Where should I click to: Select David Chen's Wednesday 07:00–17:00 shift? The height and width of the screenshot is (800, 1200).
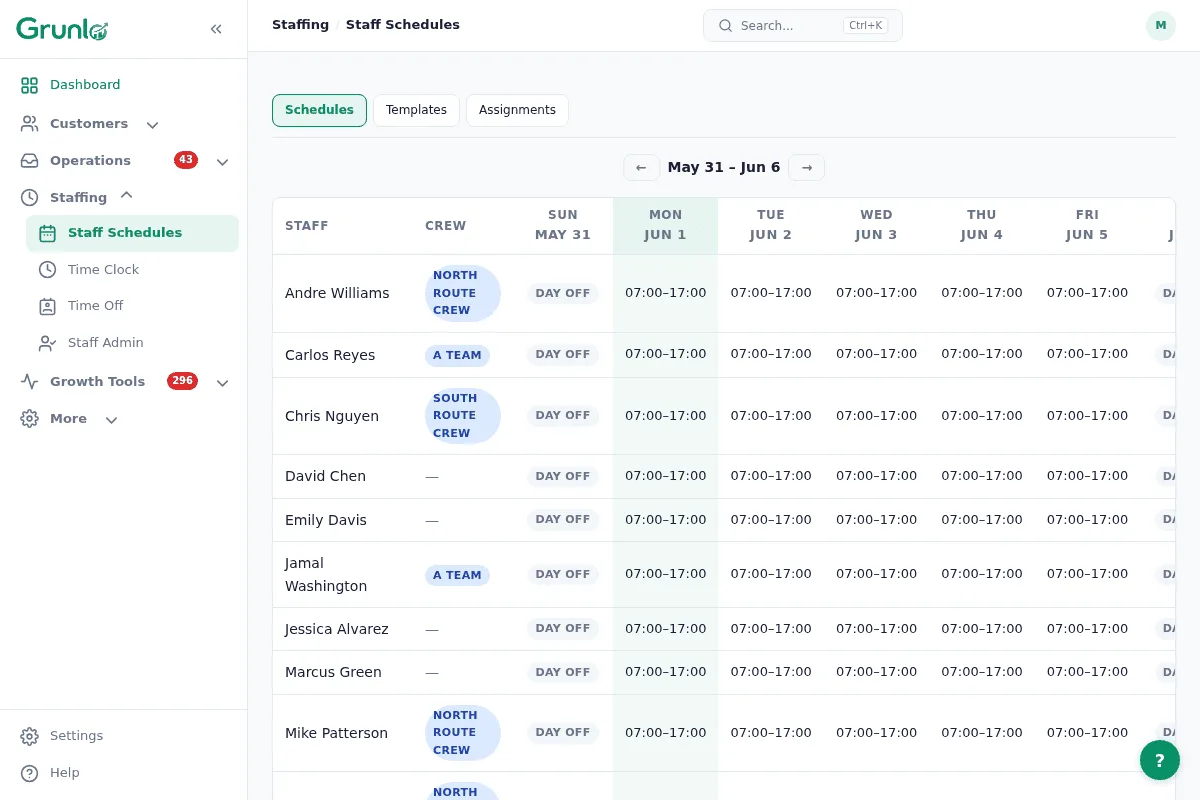tap(876, 476)
